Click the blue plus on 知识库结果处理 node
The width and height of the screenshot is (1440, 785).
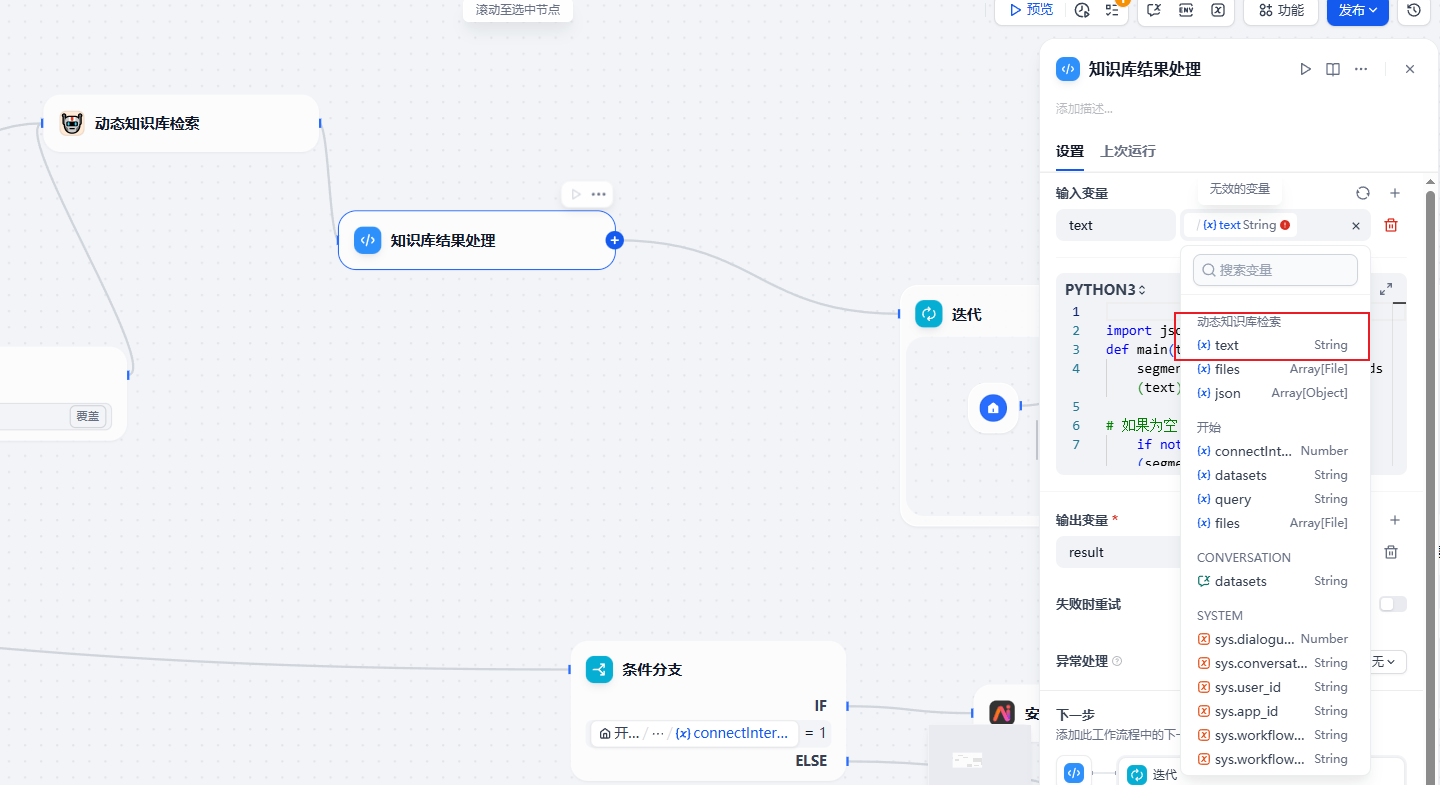click(x=614, y=240)
